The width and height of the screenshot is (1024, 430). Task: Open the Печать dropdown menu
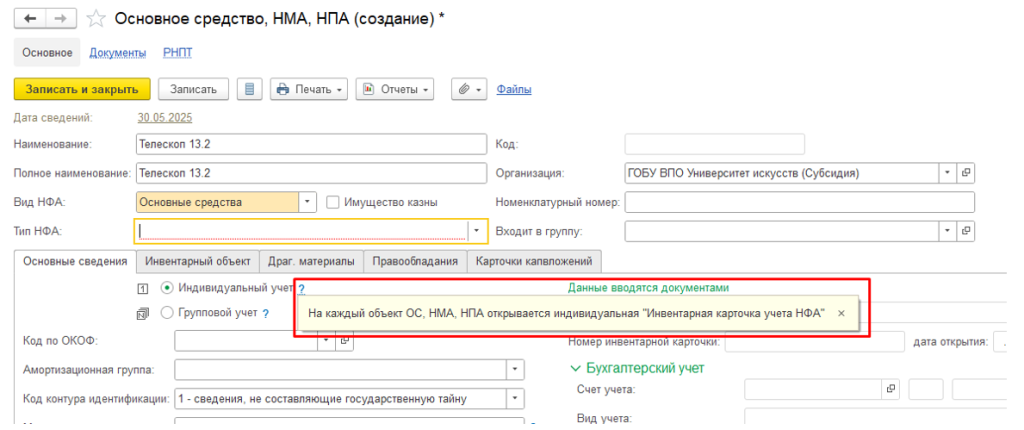coord(309,90)
